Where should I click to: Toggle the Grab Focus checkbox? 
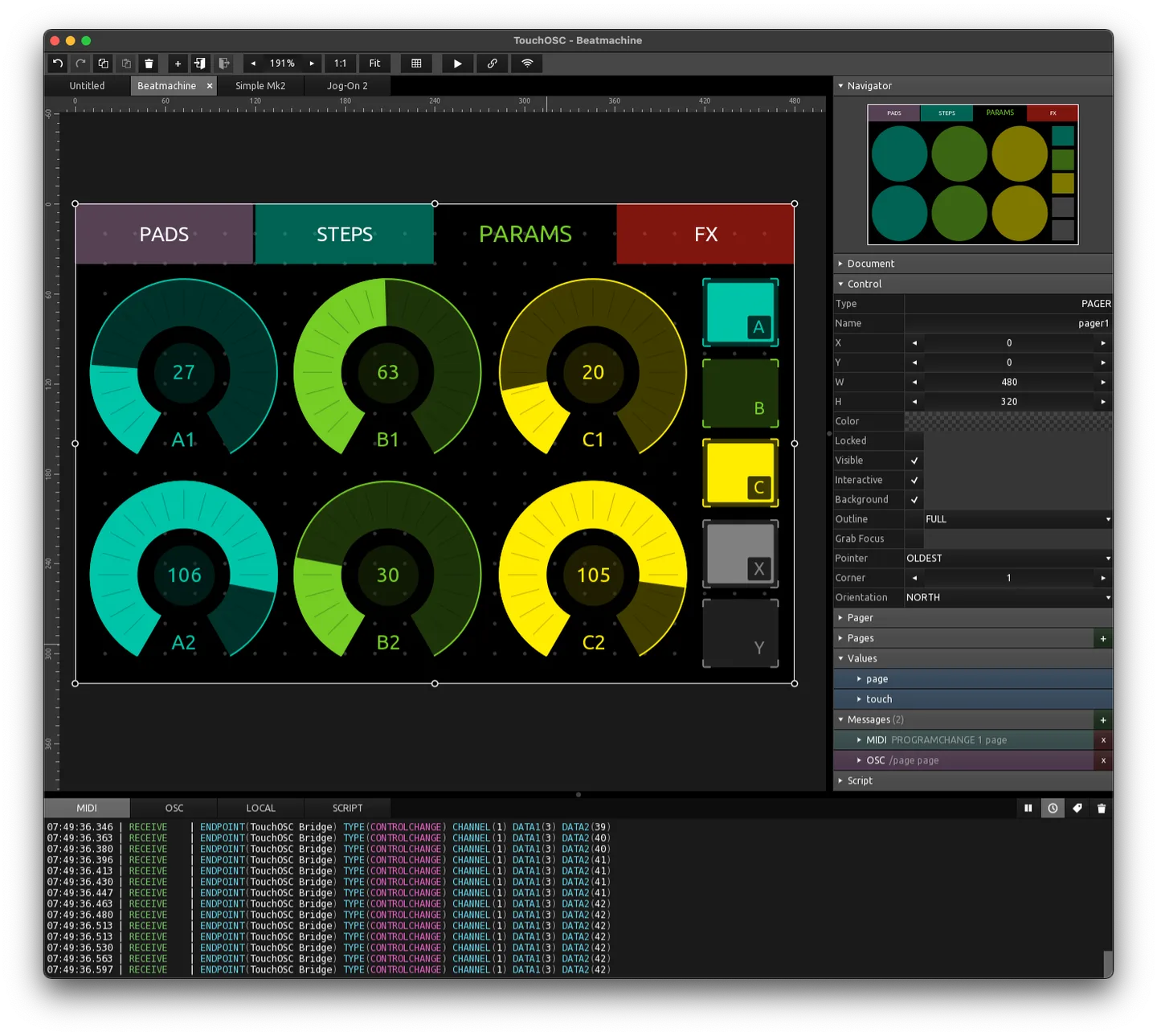914,539
